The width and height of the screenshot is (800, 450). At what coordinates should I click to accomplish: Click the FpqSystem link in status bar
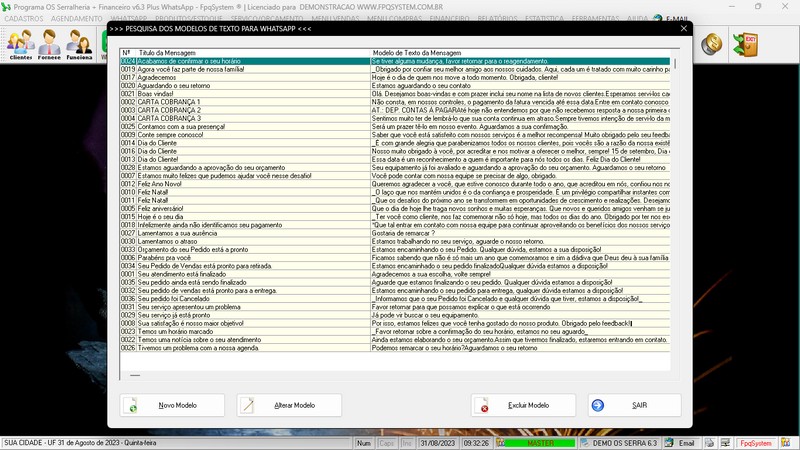pos(756,443)
